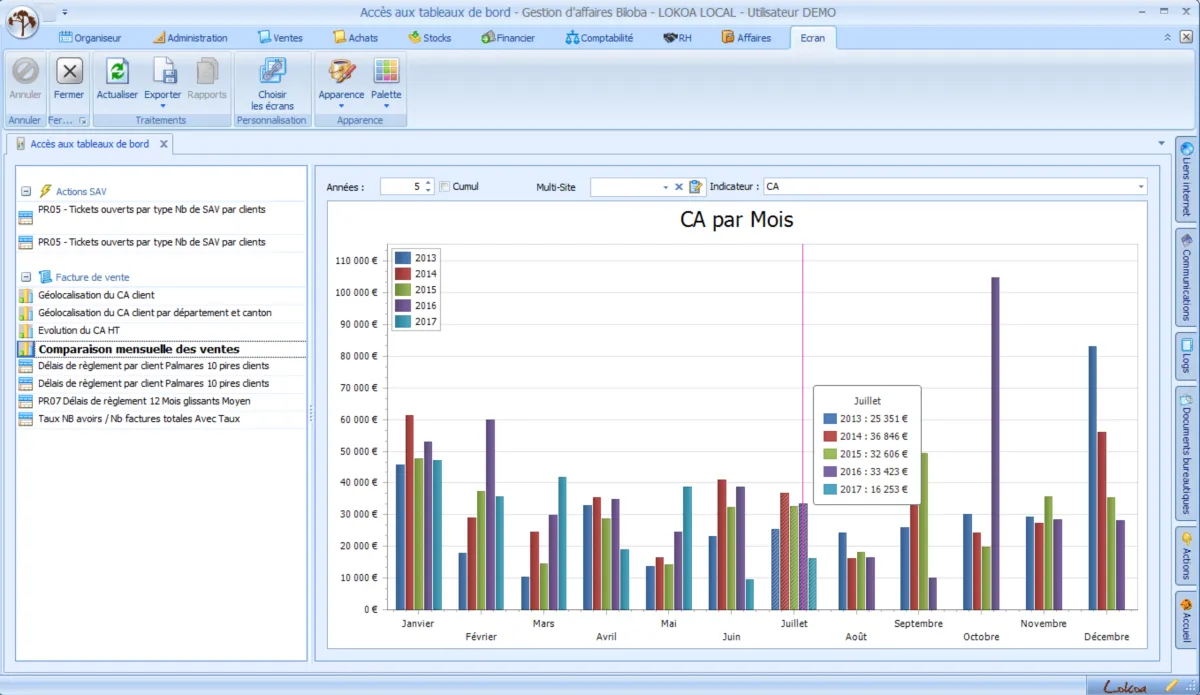
Task: Select the Ecran ribbon tab
Action: 812,38
